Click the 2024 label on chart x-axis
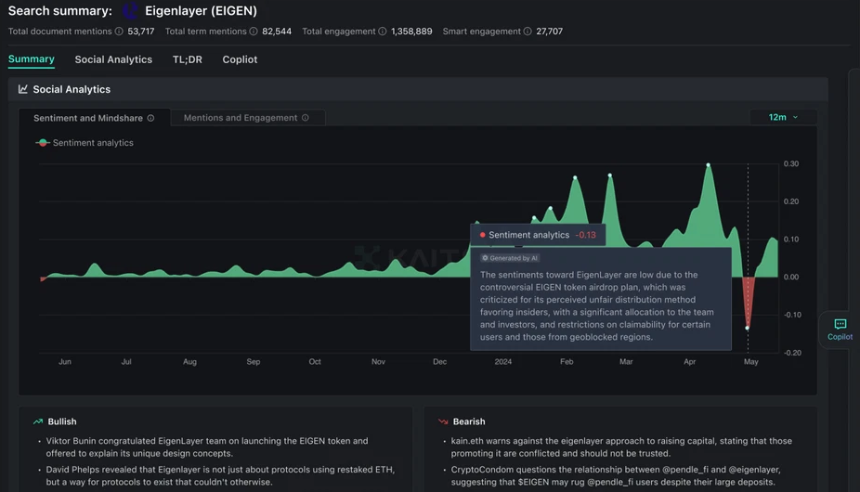860x492 pixels. [x=503, y=361]
